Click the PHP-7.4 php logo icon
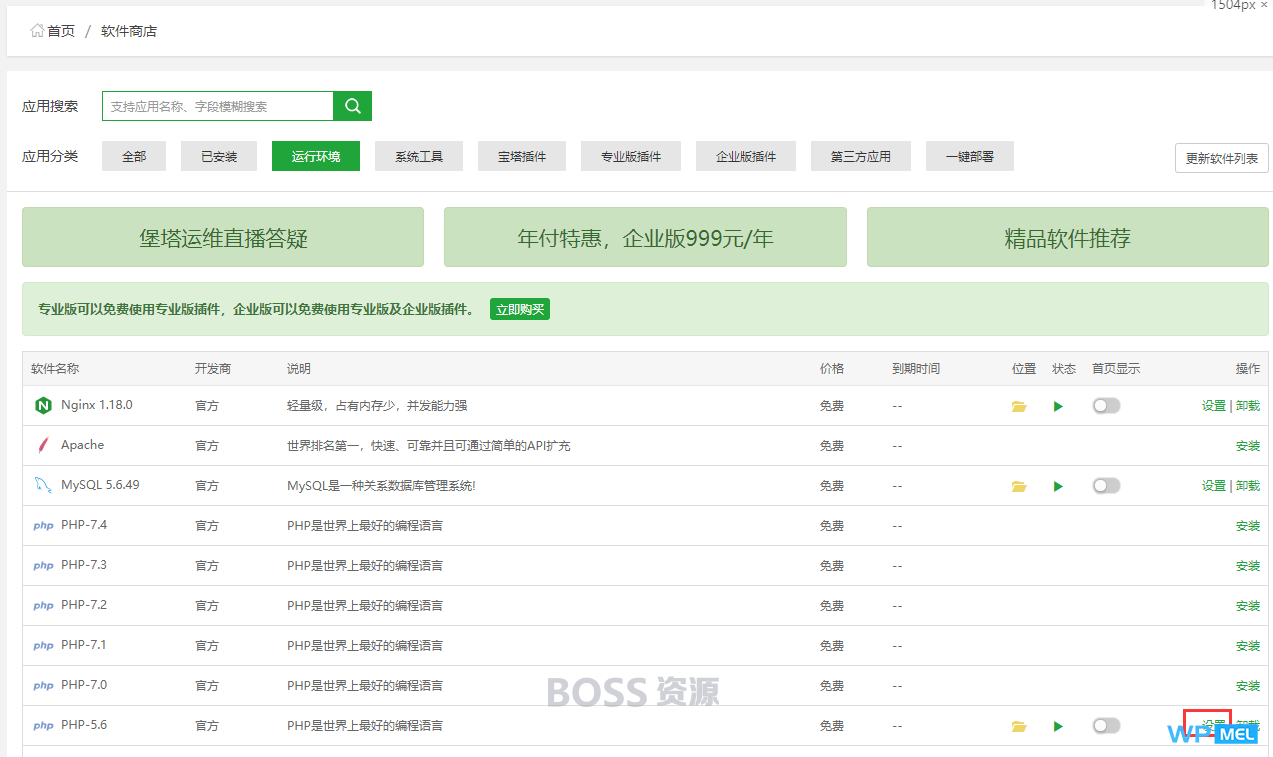The width and height of the screenshot is (1273, 757). point(43,526)
